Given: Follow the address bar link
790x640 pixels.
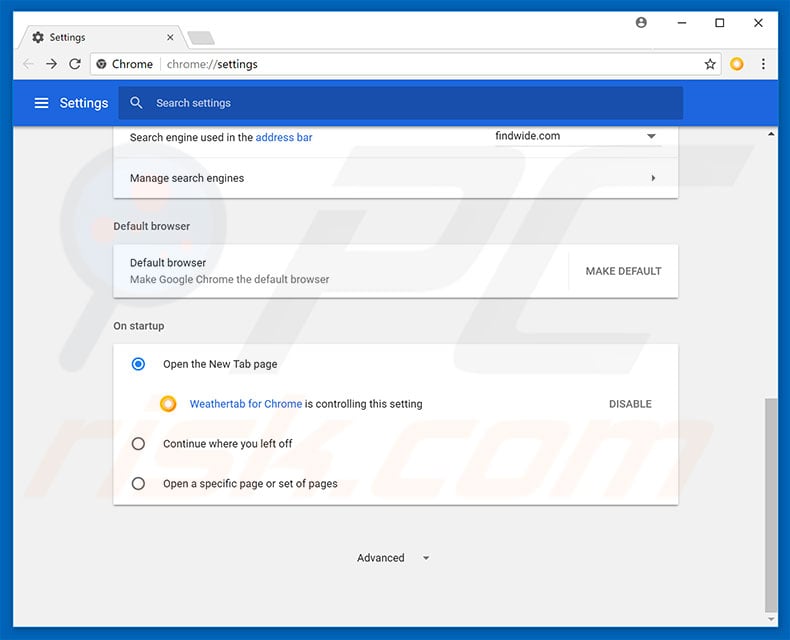Looking at the screenshot, I should pos(284,137).
